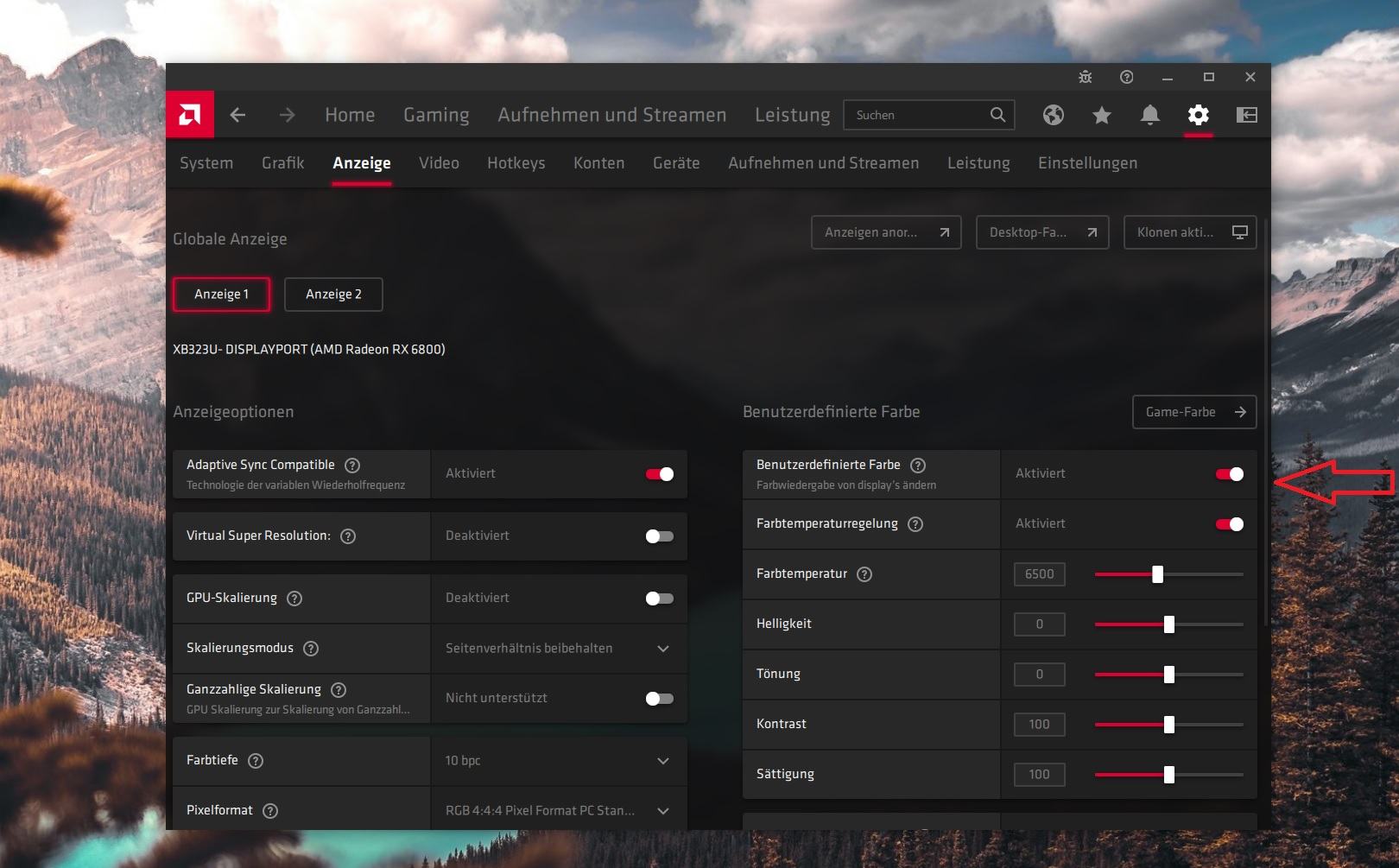Enable GPU-Skalierung toggle
1399x868 pixels.
660,599
